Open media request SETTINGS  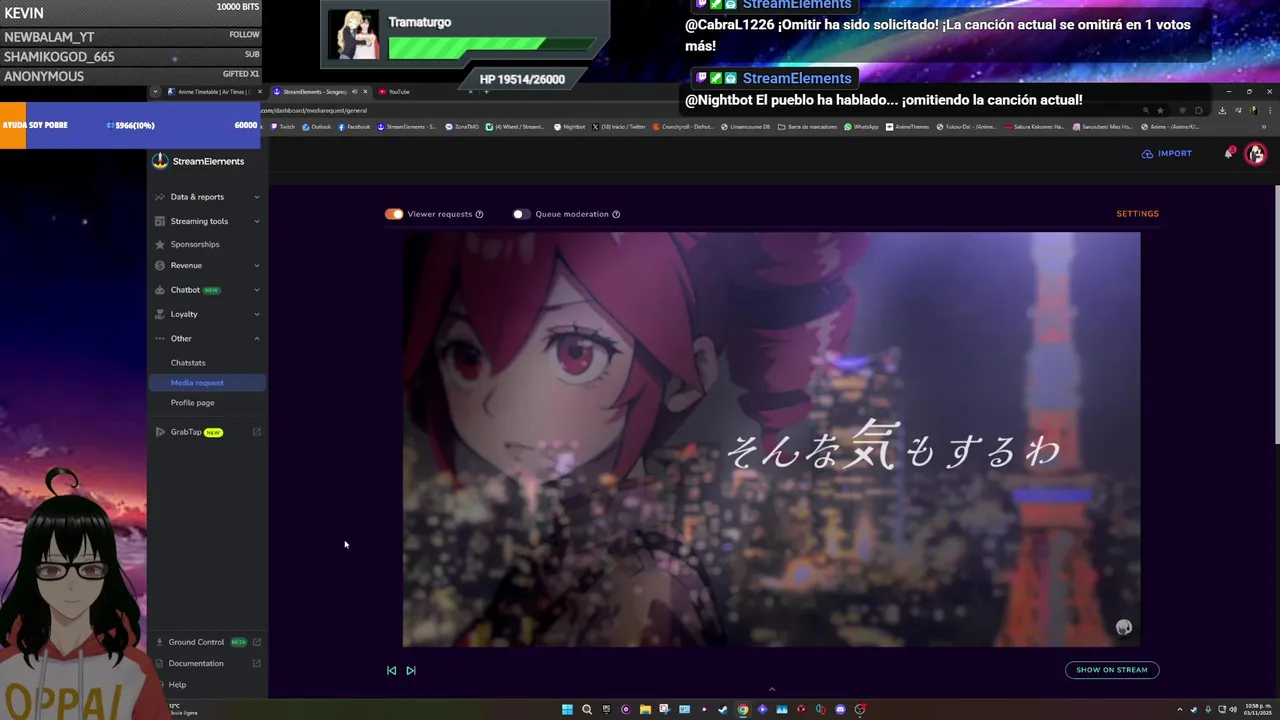coord(1138,214)
